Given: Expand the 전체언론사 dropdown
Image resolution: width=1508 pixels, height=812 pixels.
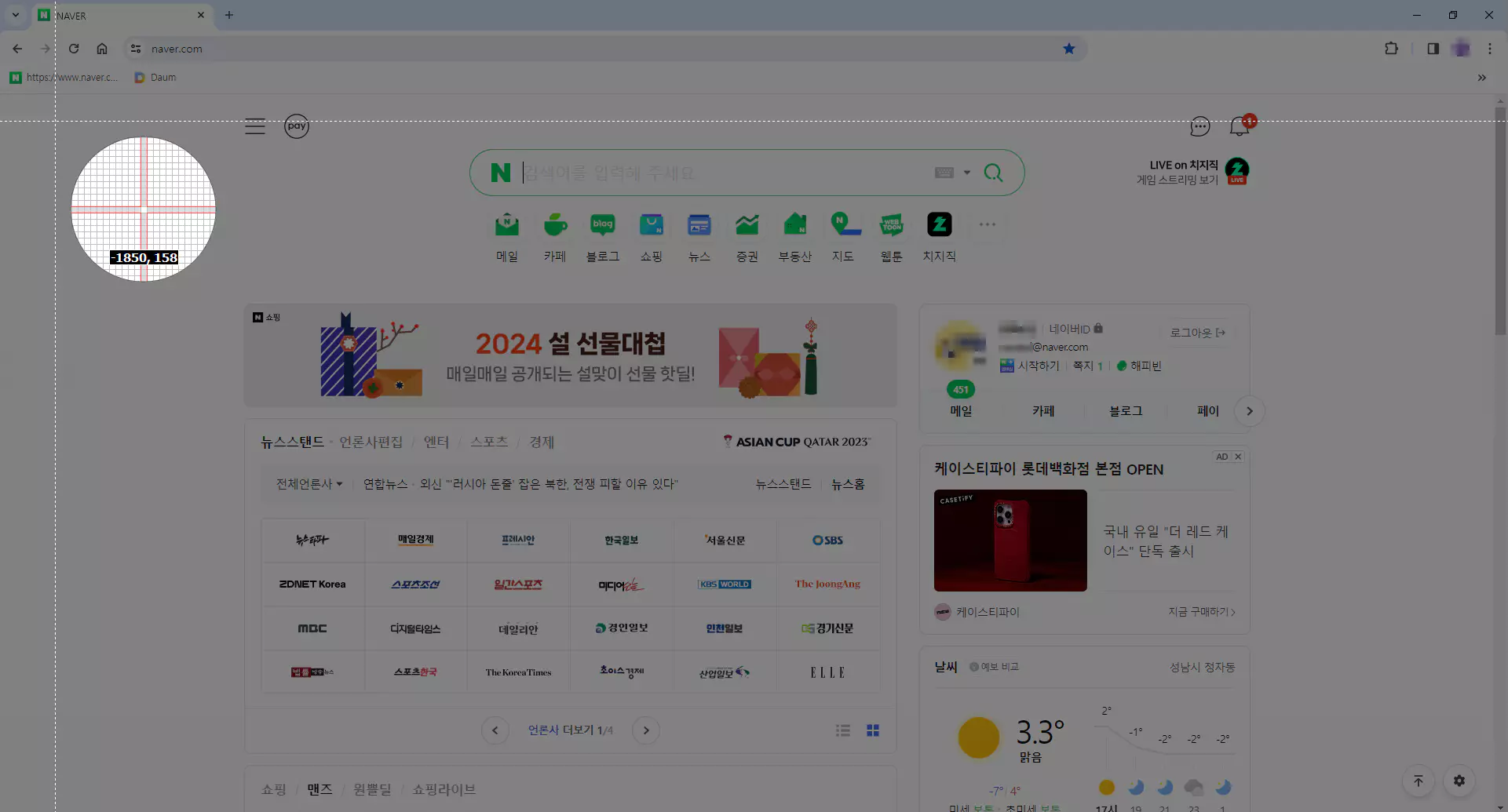Looking at the screenshot, I should tap(309, 484).
